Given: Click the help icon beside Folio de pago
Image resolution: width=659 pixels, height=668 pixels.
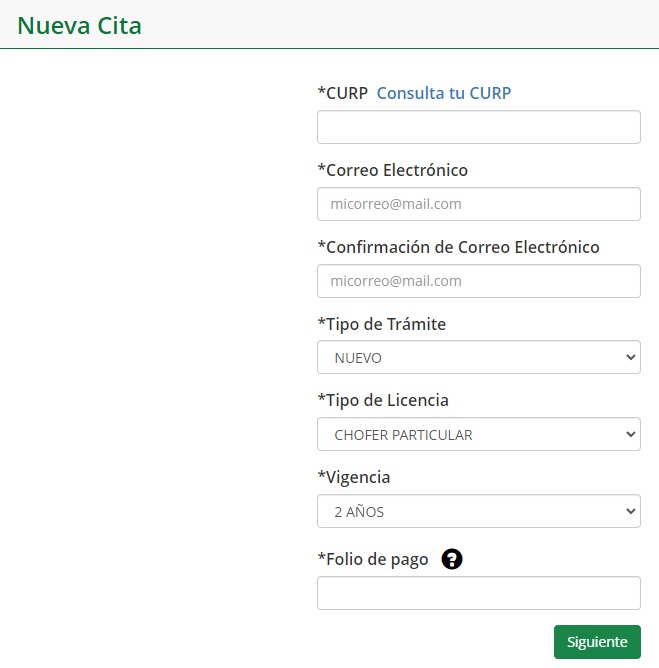Looking at the screenshot, I should tap(452, 559).
